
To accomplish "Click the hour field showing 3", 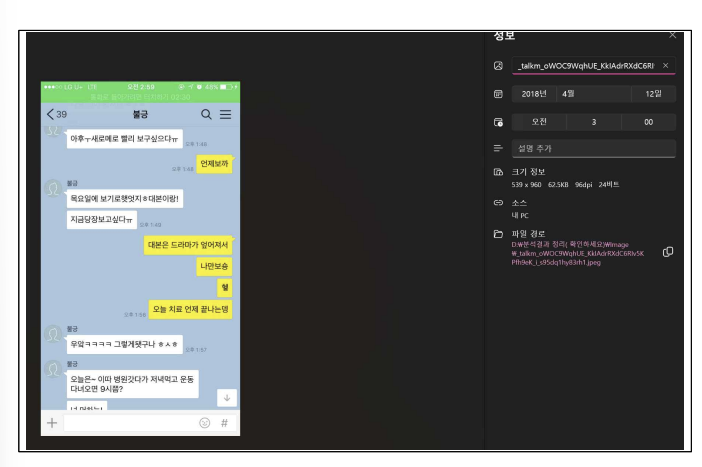I will point(593,122).
